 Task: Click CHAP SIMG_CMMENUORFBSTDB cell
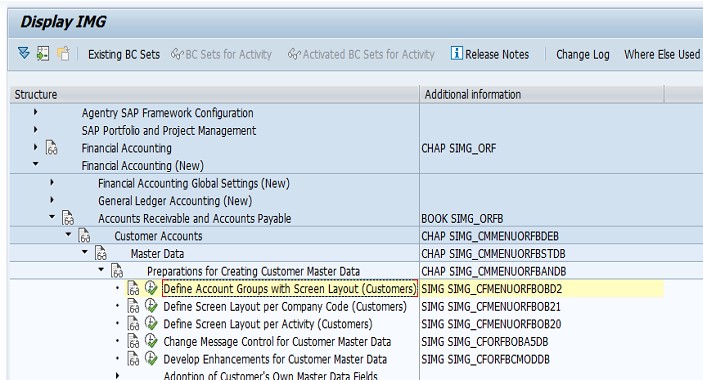(x=493, y=254)
